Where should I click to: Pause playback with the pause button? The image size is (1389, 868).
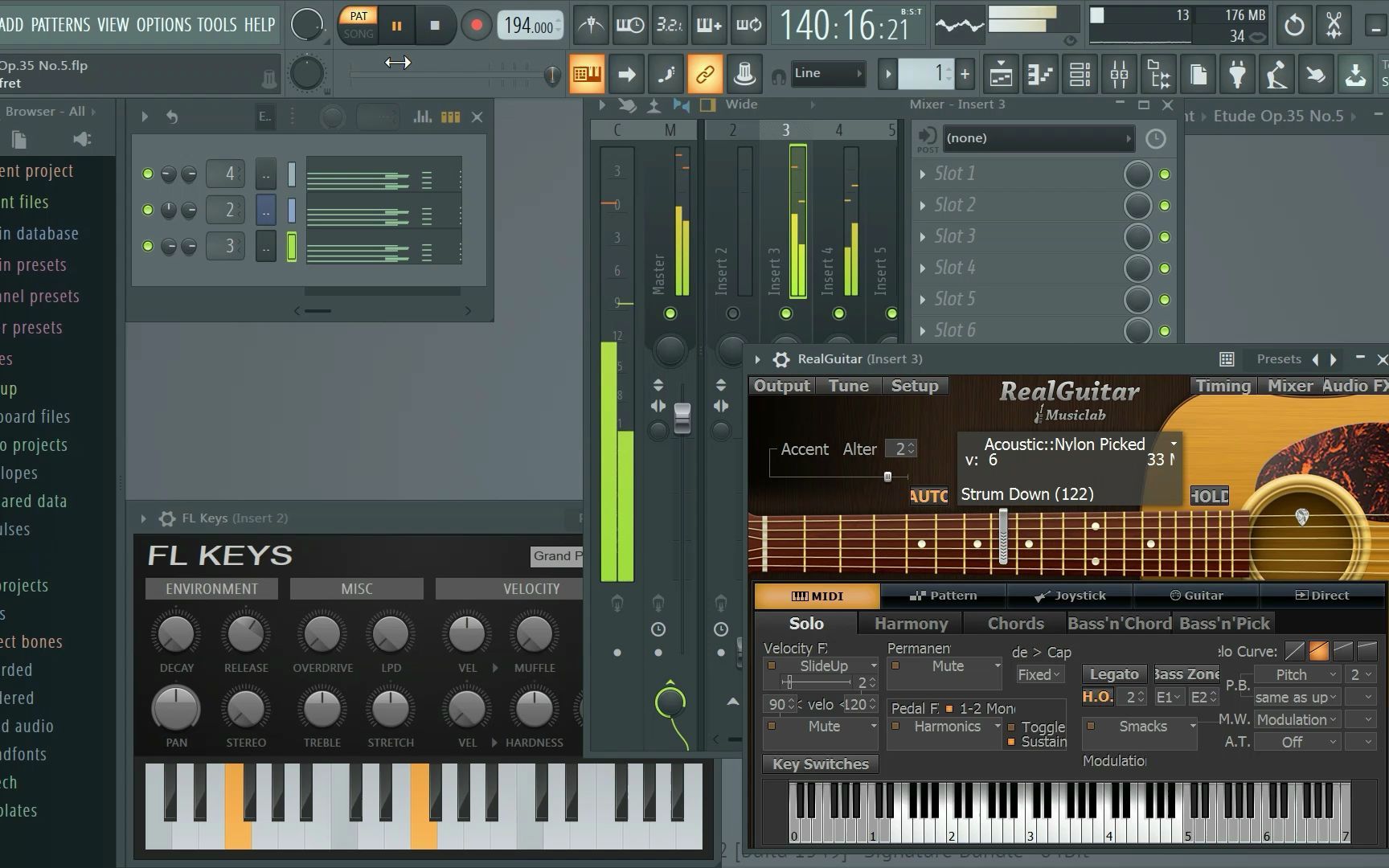pos(396,25)
